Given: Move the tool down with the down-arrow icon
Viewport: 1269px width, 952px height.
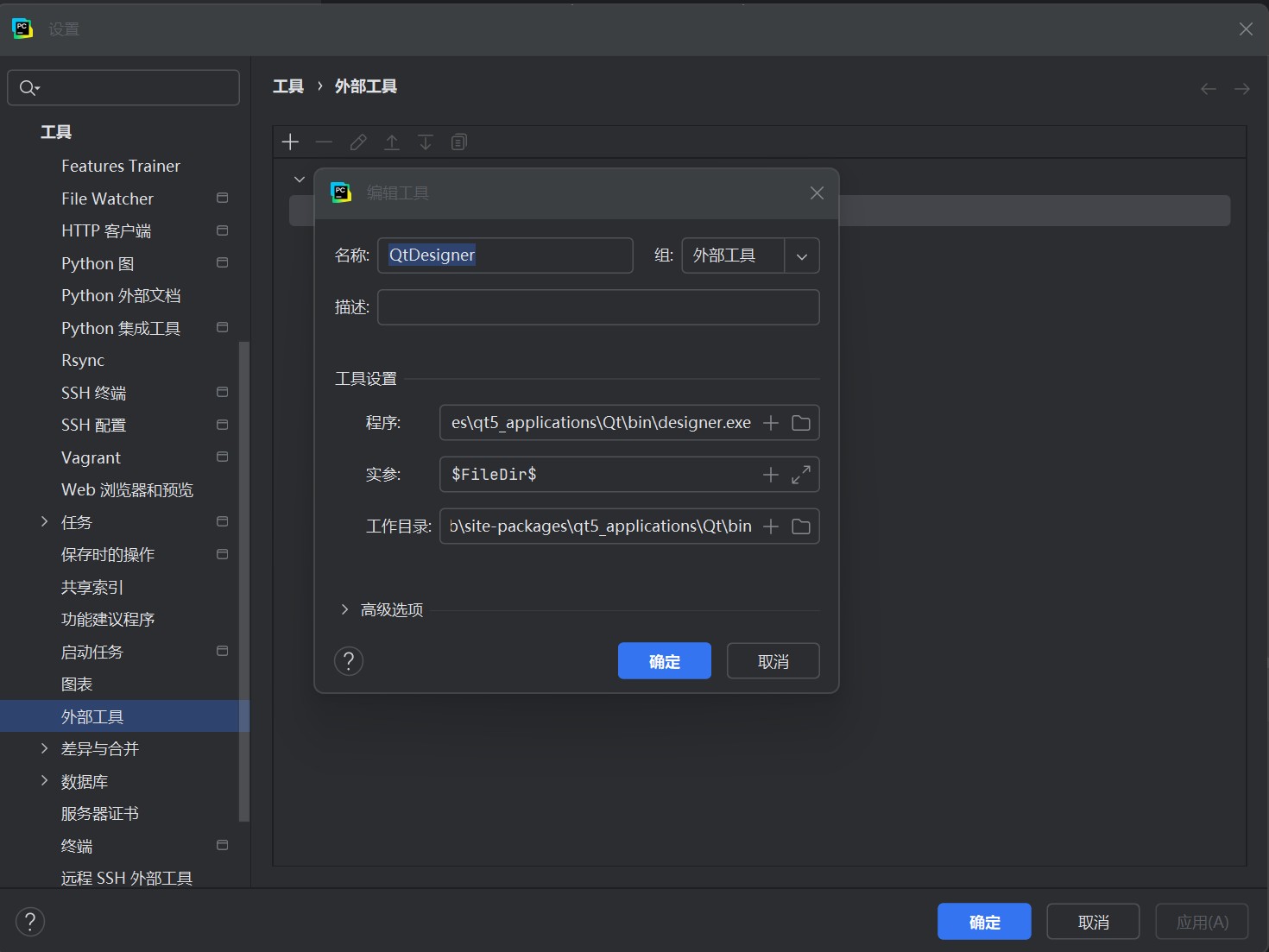Looking at the screenshot, I should click(425, 142).
